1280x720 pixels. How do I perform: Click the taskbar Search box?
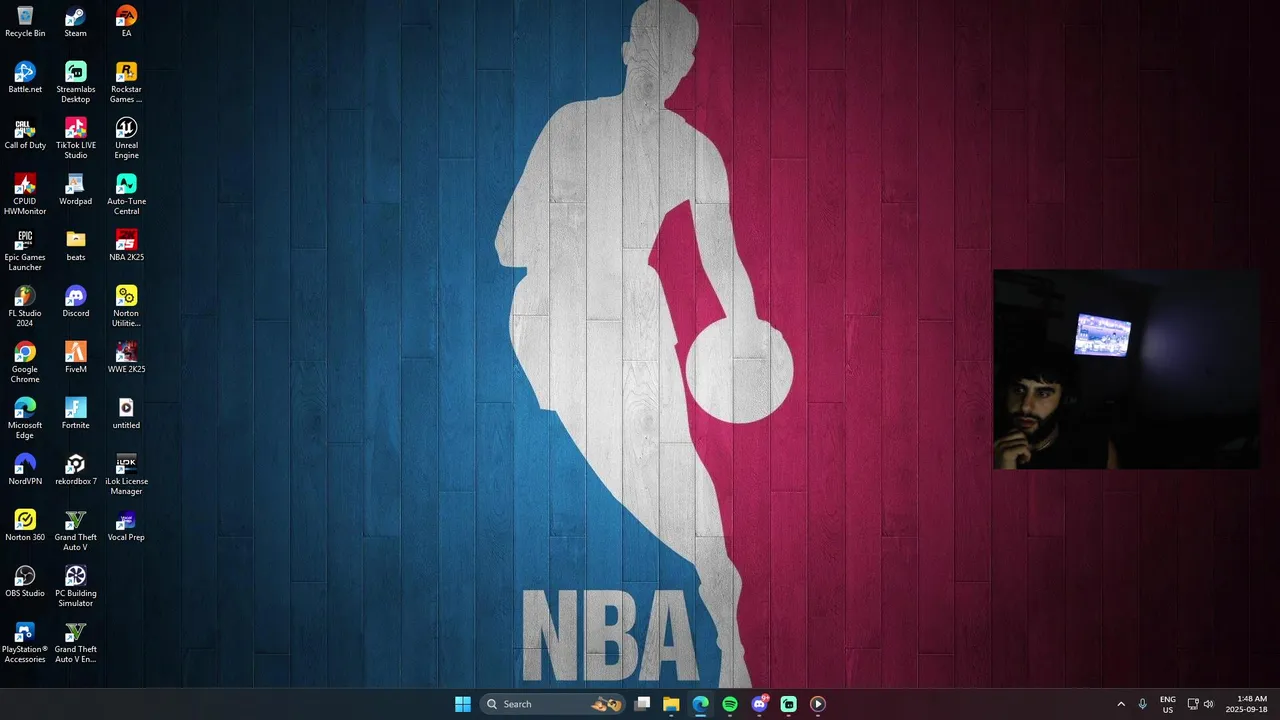click(553, 704)
